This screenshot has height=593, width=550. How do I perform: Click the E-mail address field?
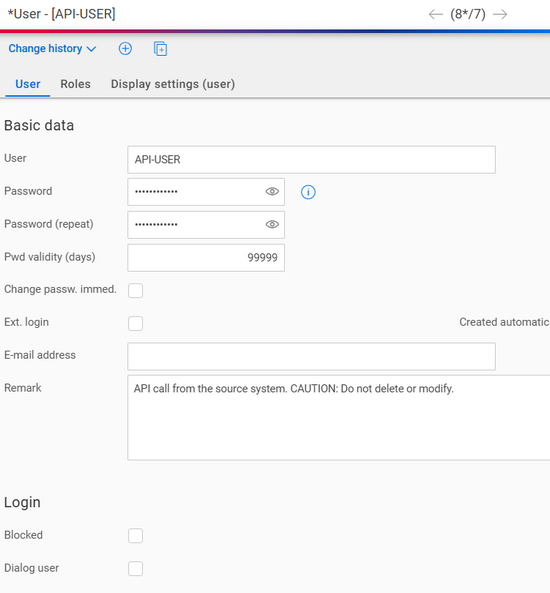[x=311, y=356]
